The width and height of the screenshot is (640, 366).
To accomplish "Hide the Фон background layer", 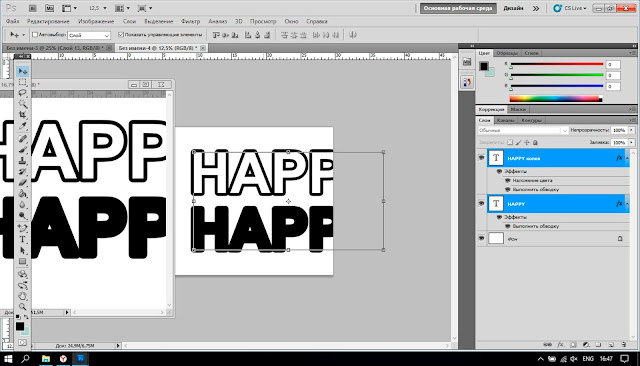I will (481, 238).
